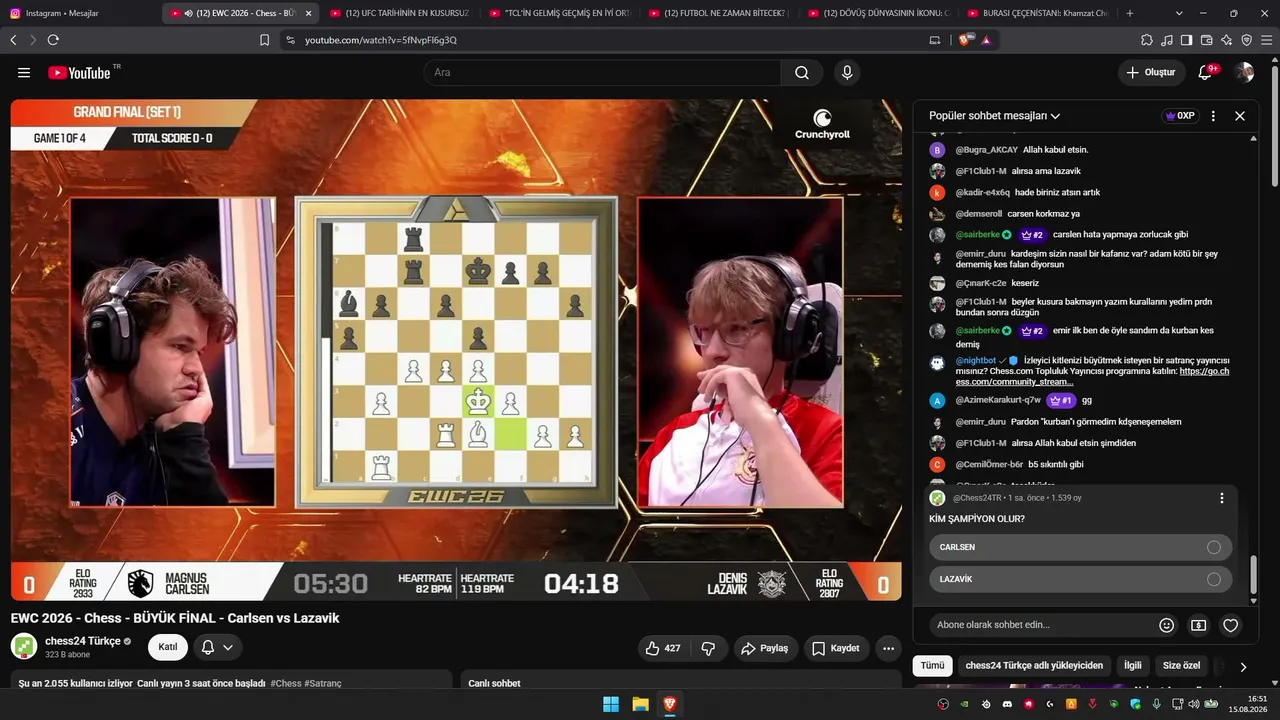Click the Oluştur create button
Viewport: 1280px width, 720px height.
1151,73
